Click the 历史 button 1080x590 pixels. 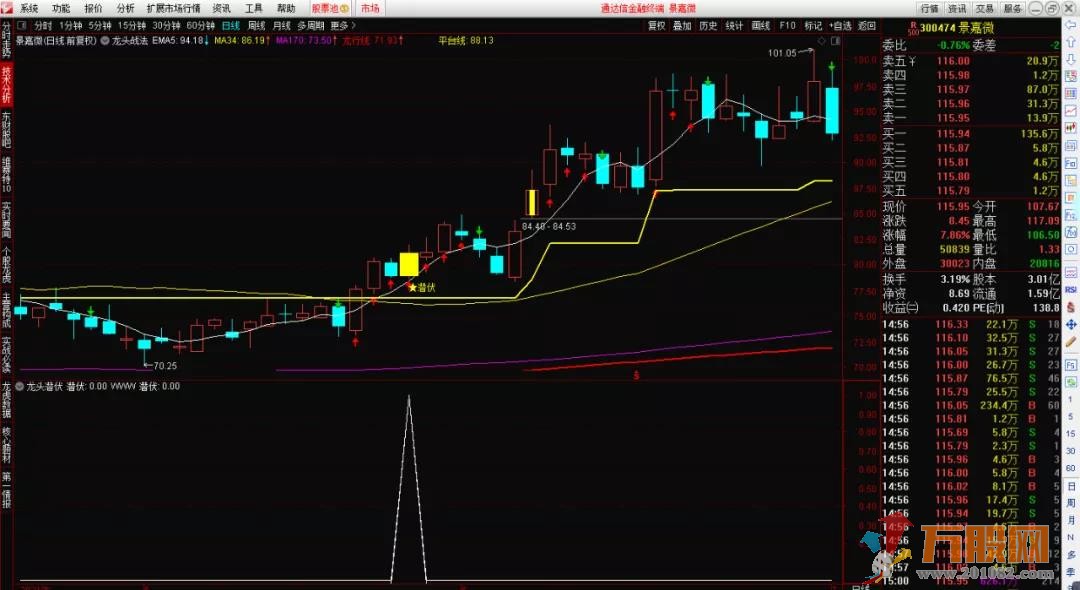point(708,25)
